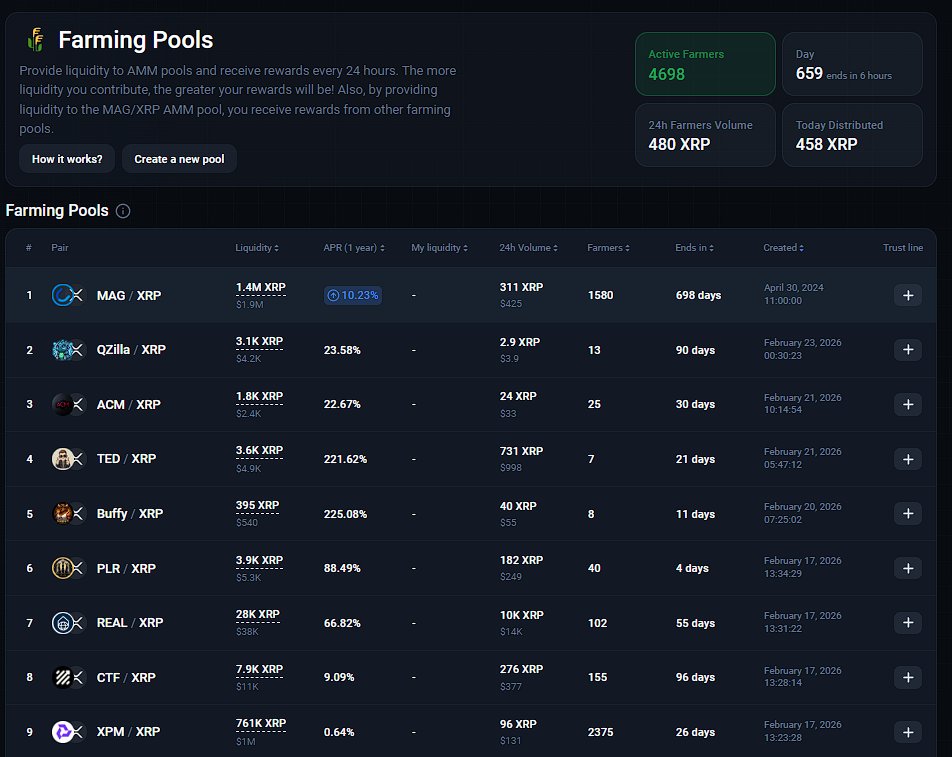Image resolution: width=952 pixels, height=757 pixels.
Task: Add trust line for PLR / XRP
Action: point(908,568)
